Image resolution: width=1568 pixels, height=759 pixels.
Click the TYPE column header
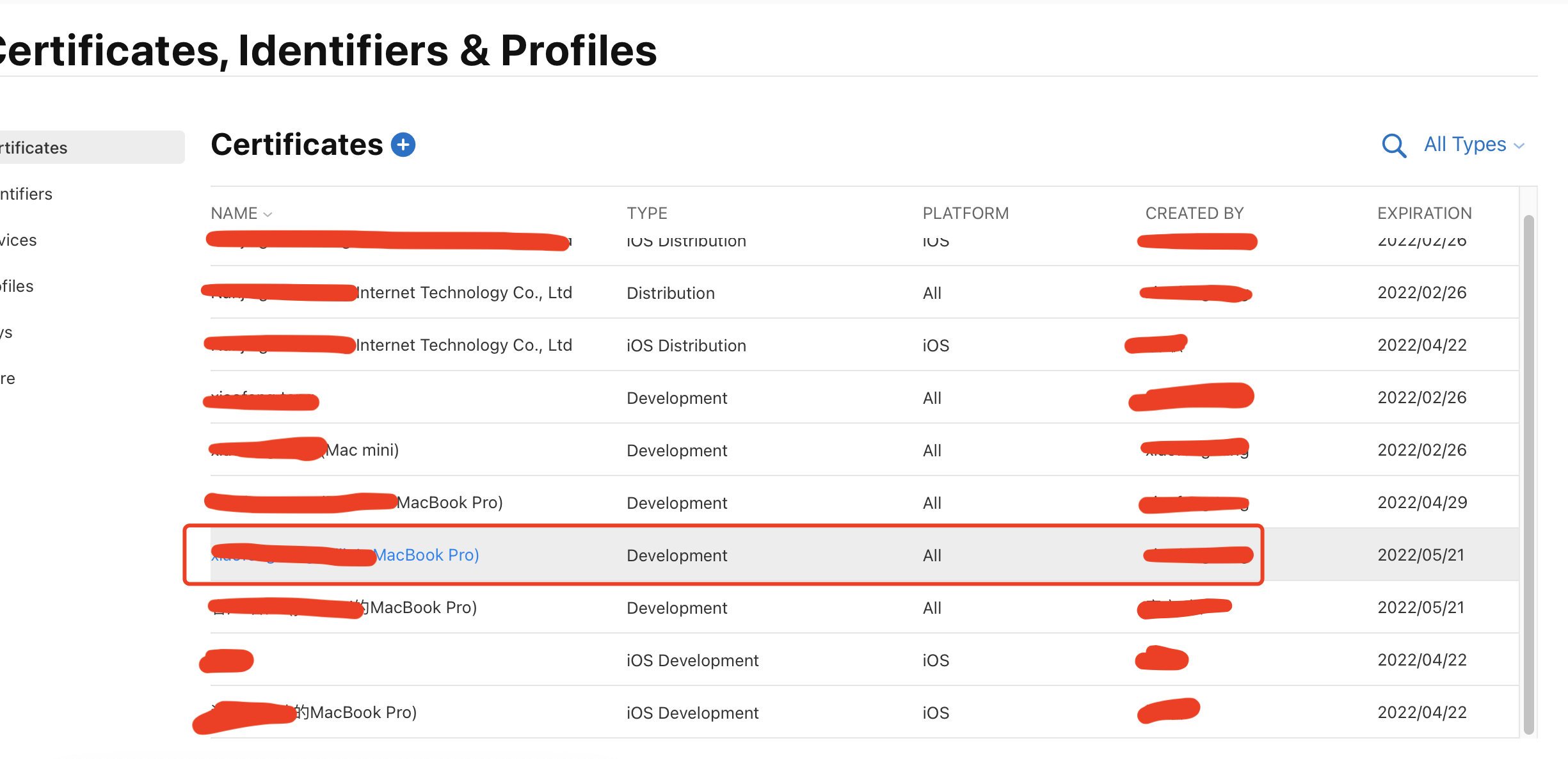(646, 213)
